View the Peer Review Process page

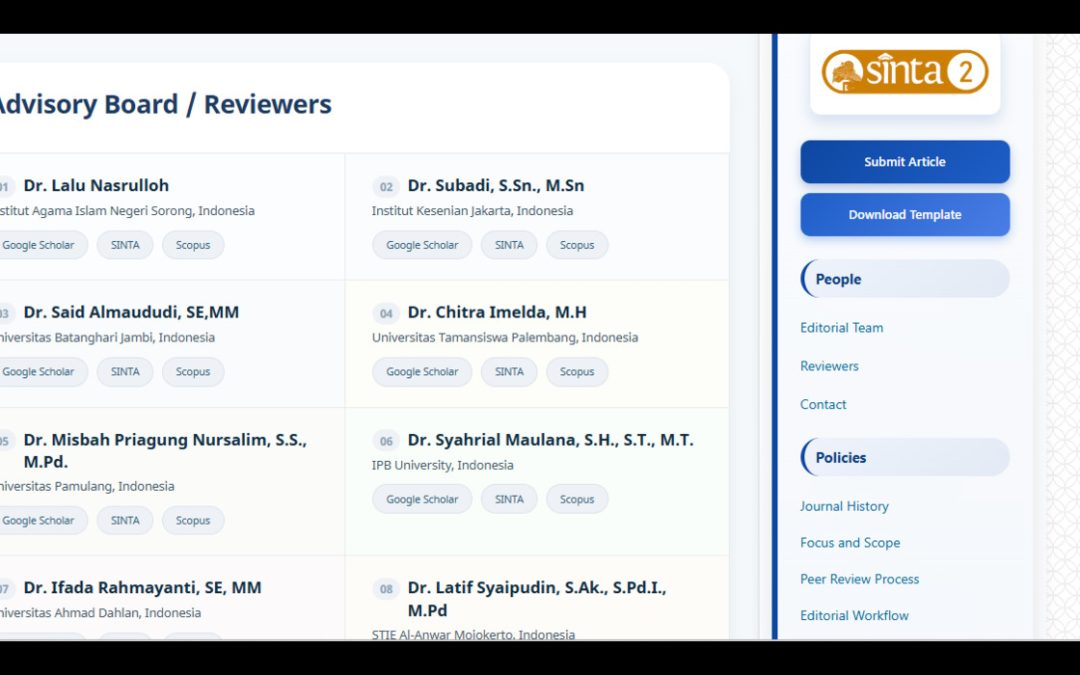pyautogui.click(x=859, y=579)
